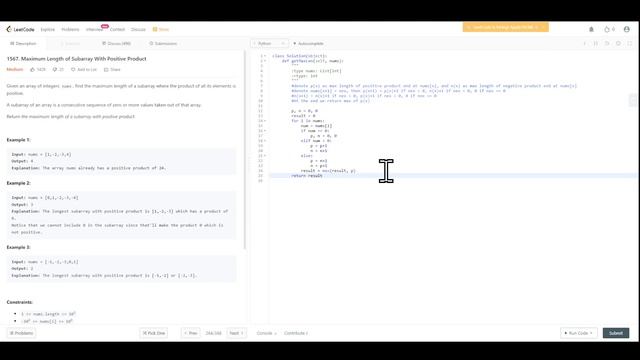Open Run Code dropdown arrow

(591, 333)
